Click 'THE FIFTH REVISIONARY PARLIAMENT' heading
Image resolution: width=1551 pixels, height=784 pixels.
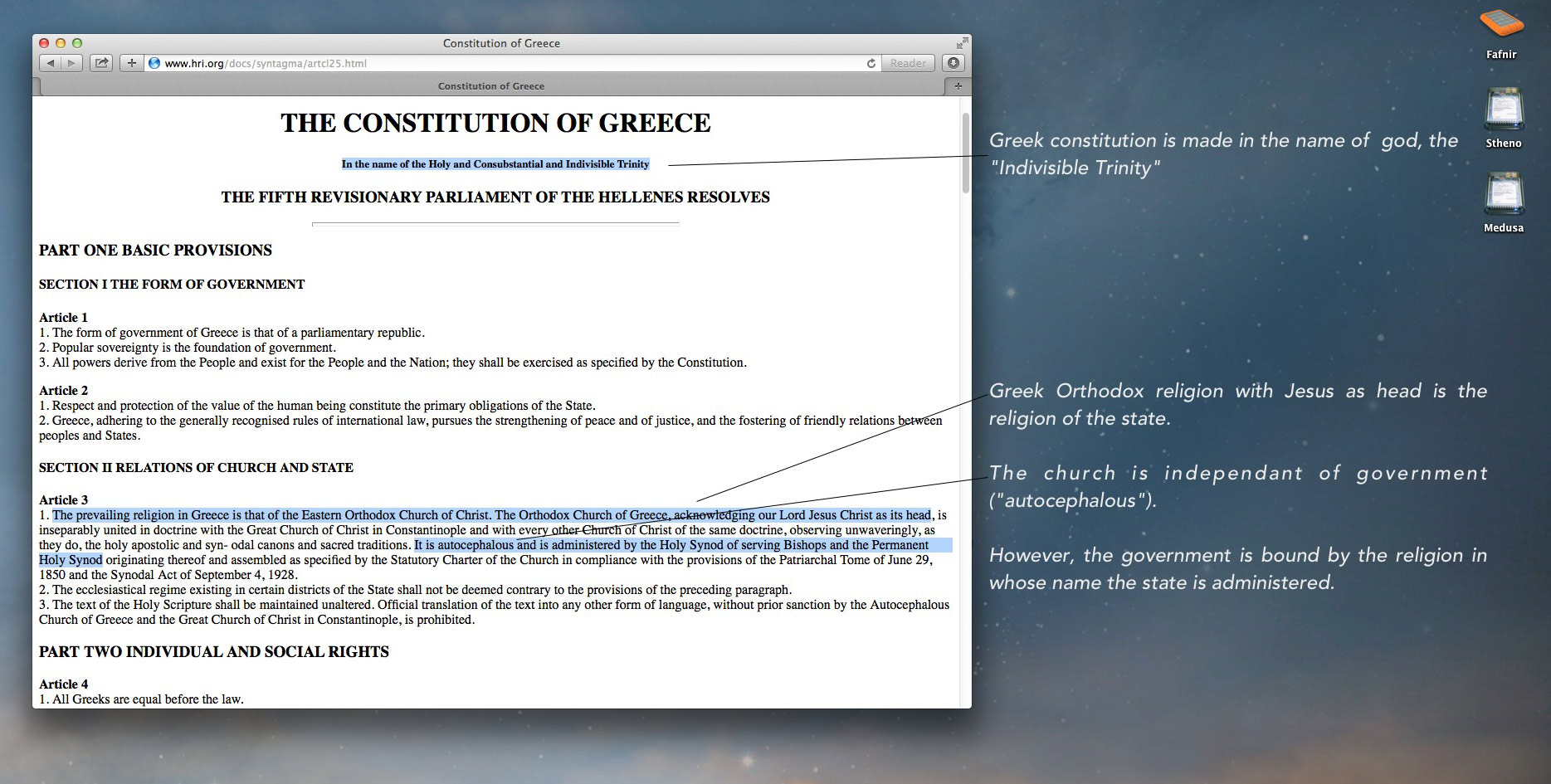pyautogui.click(x=495, y=197)
